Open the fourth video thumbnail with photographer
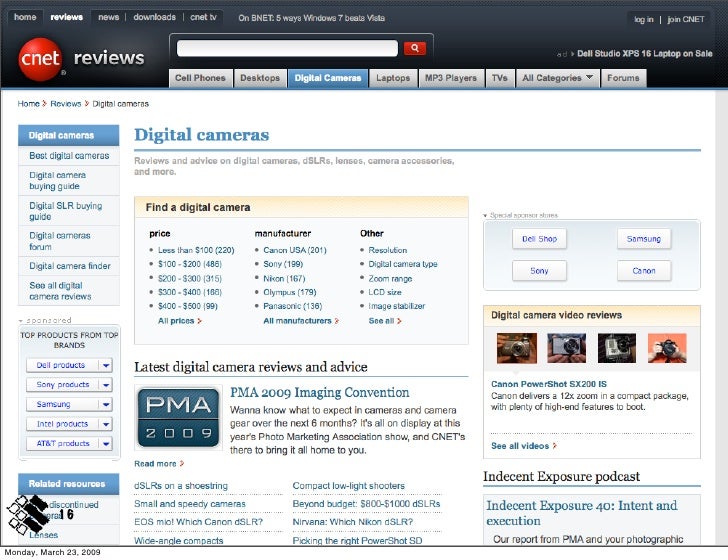Viewport: 728px width, 560px height. tap(667, 348)
